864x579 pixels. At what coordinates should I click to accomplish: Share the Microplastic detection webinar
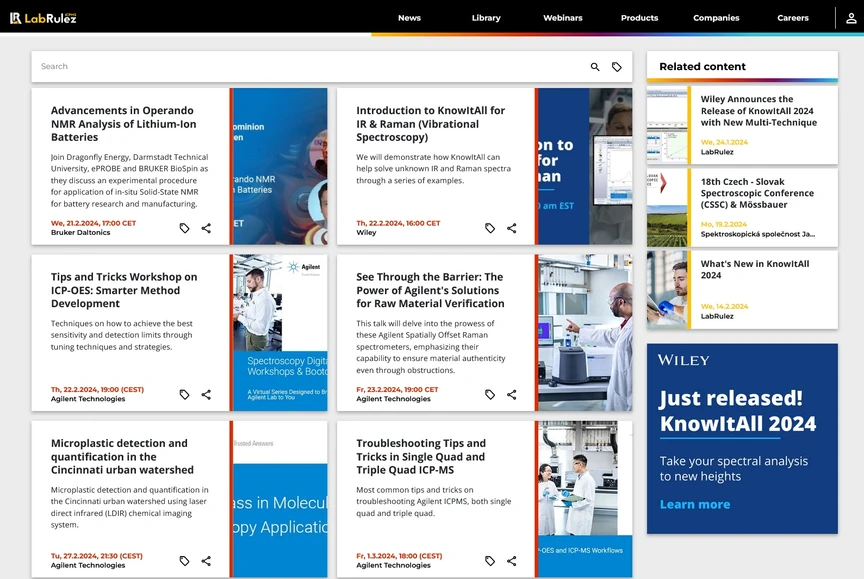coord(206,561)
